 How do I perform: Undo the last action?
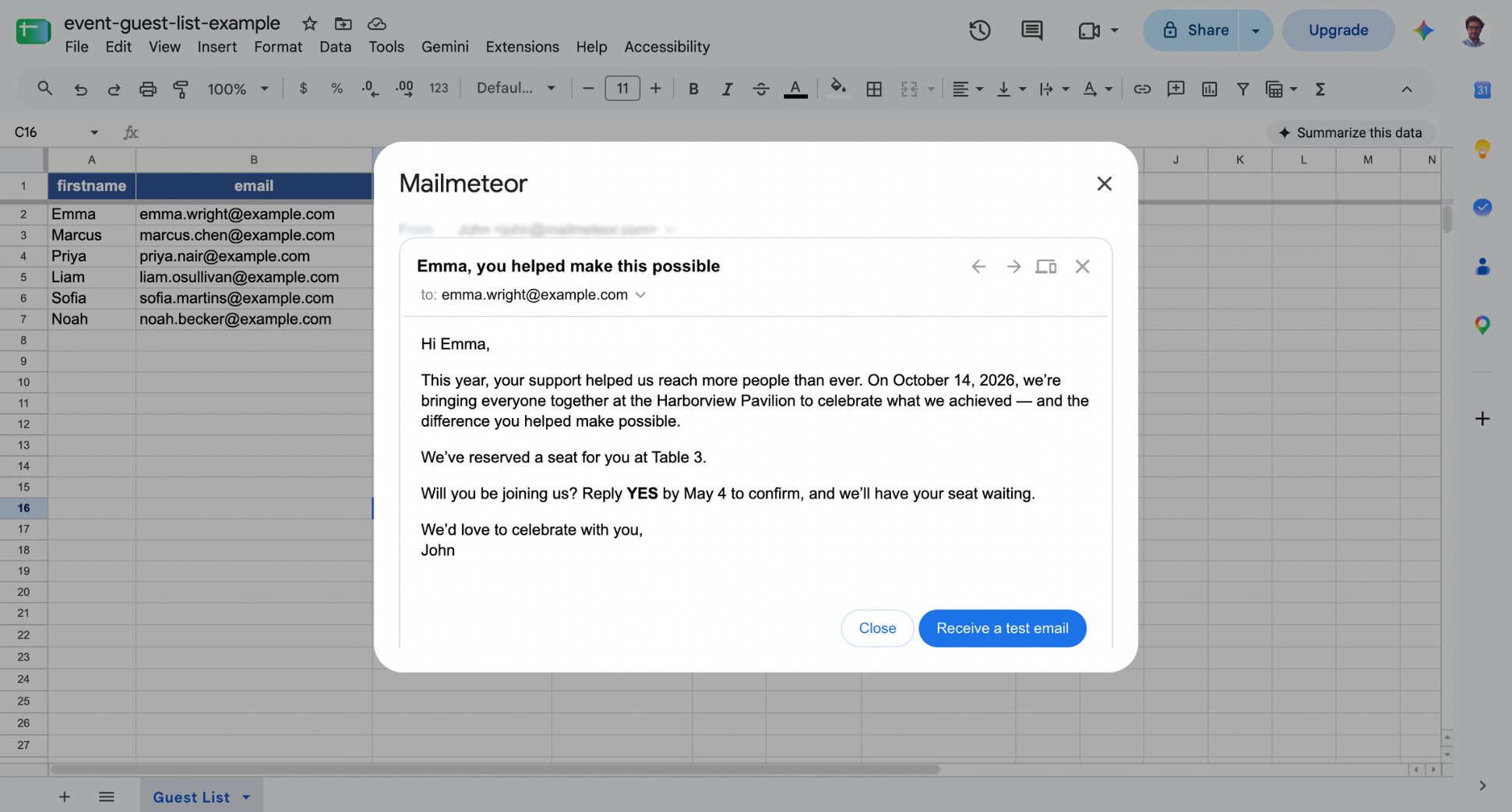pyautogui.click(x=80, y=89)
